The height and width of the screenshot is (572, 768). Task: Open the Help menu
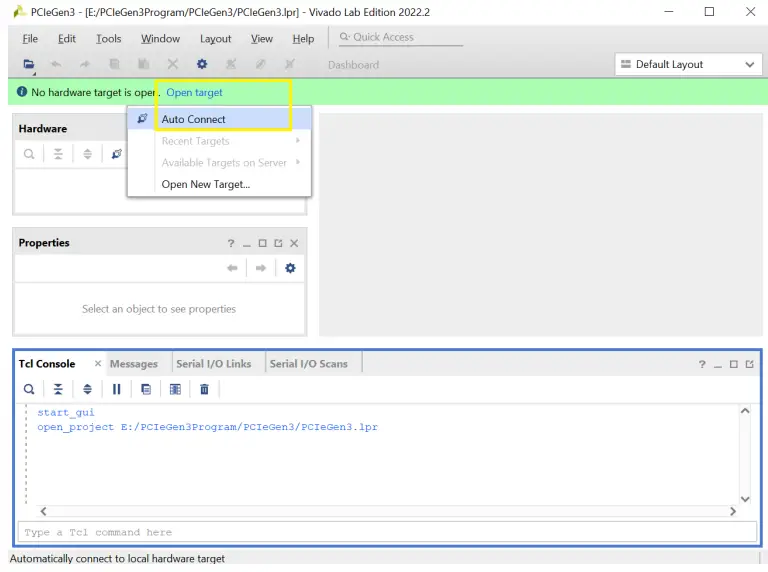click(303, 39)
